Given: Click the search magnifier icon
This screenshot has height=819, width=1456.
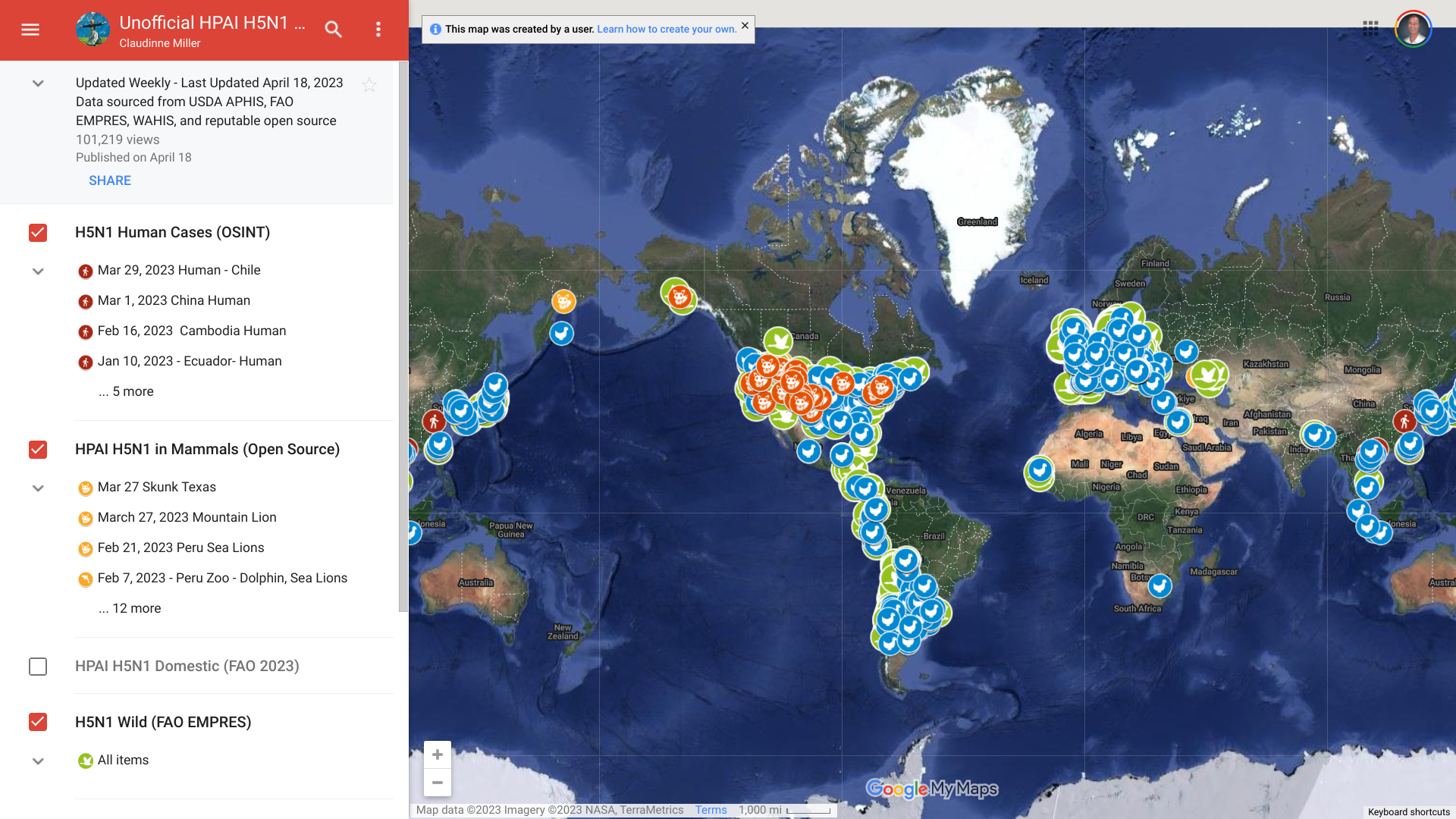Looking at the screenshot, I should [x=333, y=30].
